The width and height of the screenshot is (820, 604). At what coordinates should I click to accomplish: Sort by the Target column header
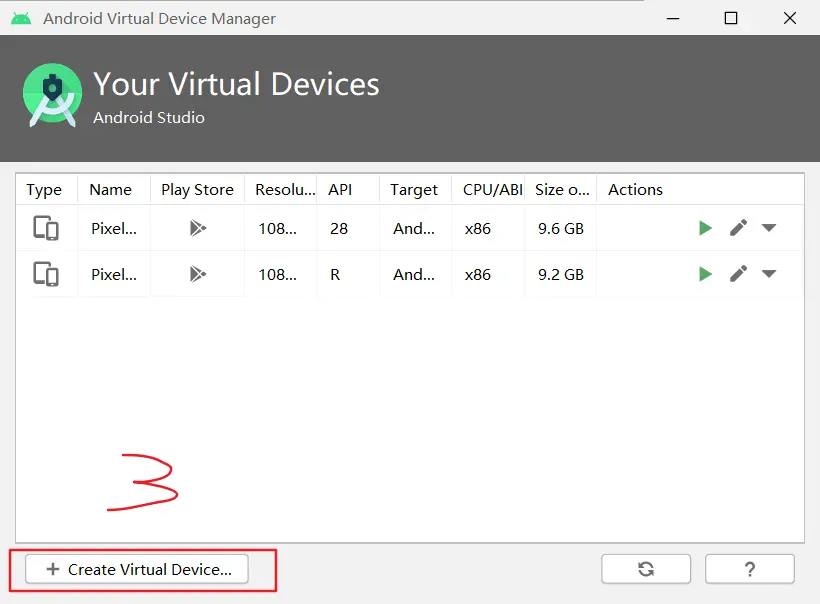(x=414, y=189)
